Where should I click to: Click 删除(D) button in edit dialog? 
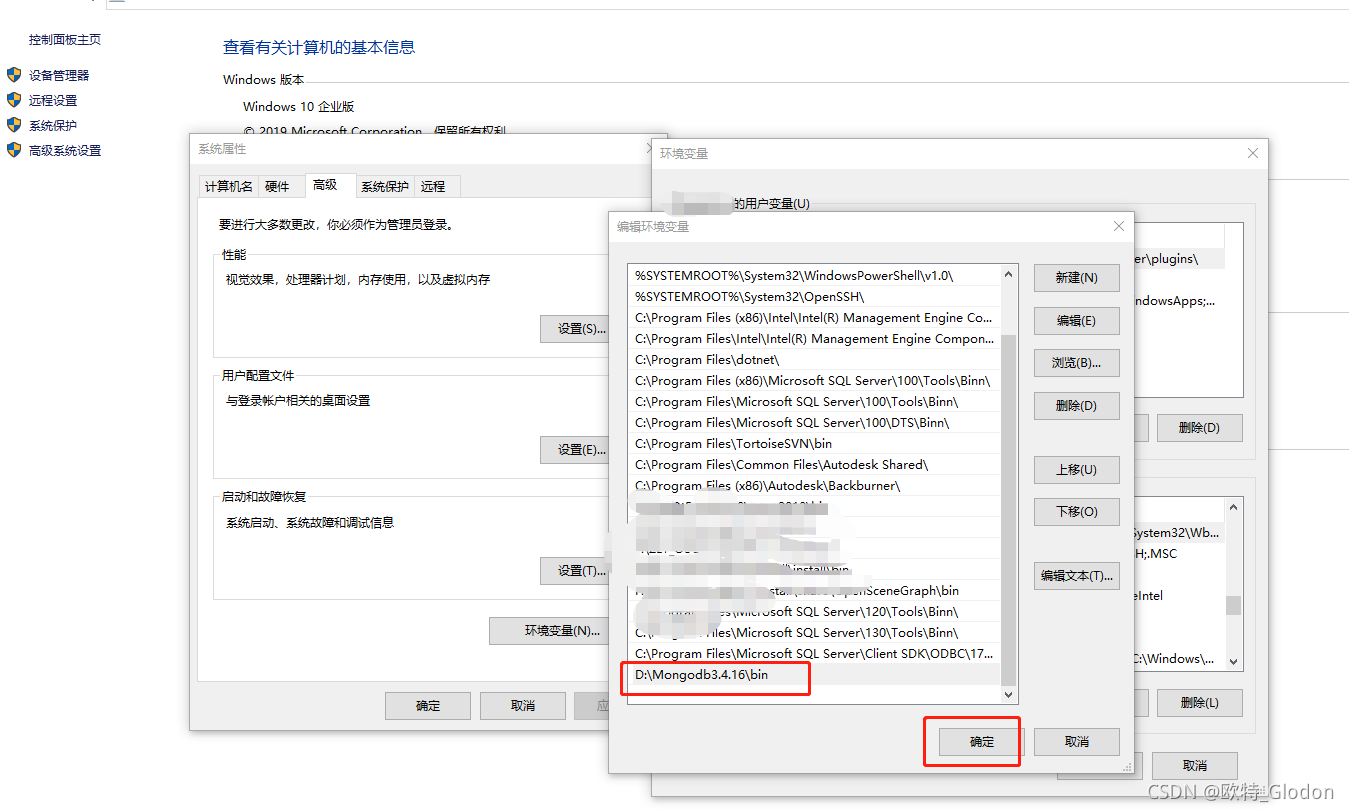[1076, 405]
